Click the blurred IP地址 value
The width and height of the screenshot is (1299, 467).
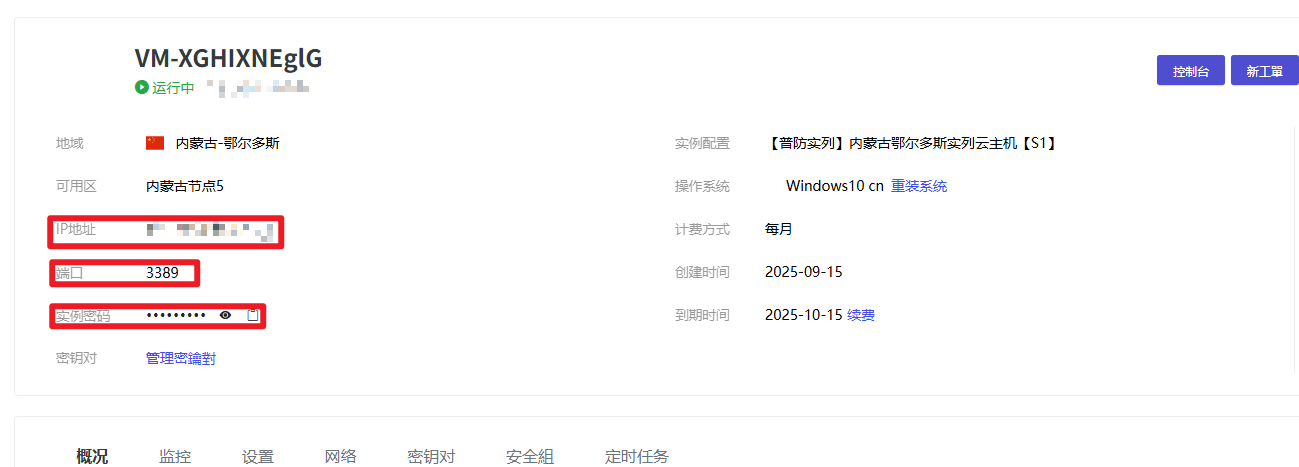tap(210, 230)
